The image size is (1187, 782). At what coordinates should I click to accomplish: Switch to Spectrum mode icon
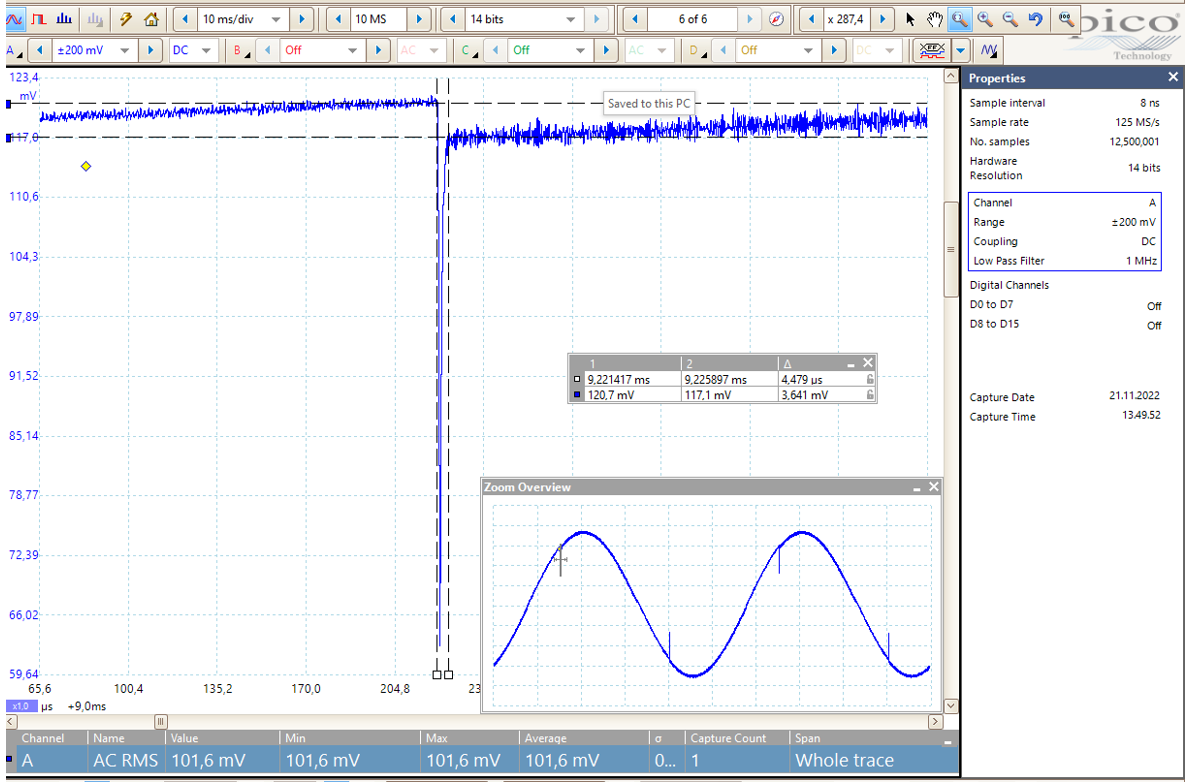(x=64, y=19)
